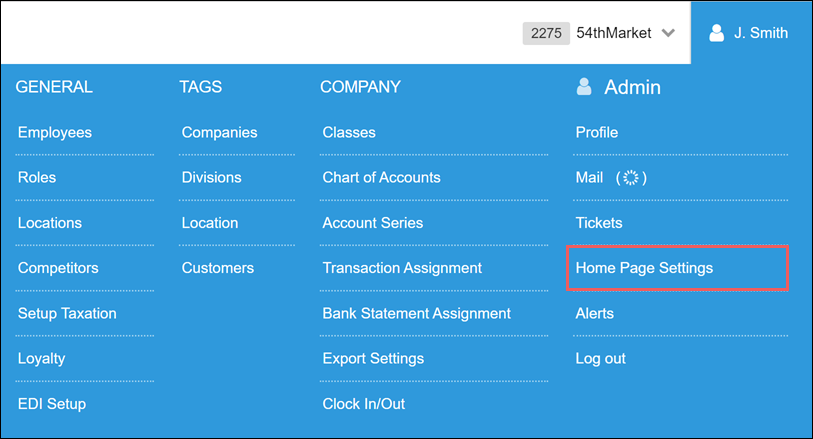Open EDI Setup

pos(52,404)
